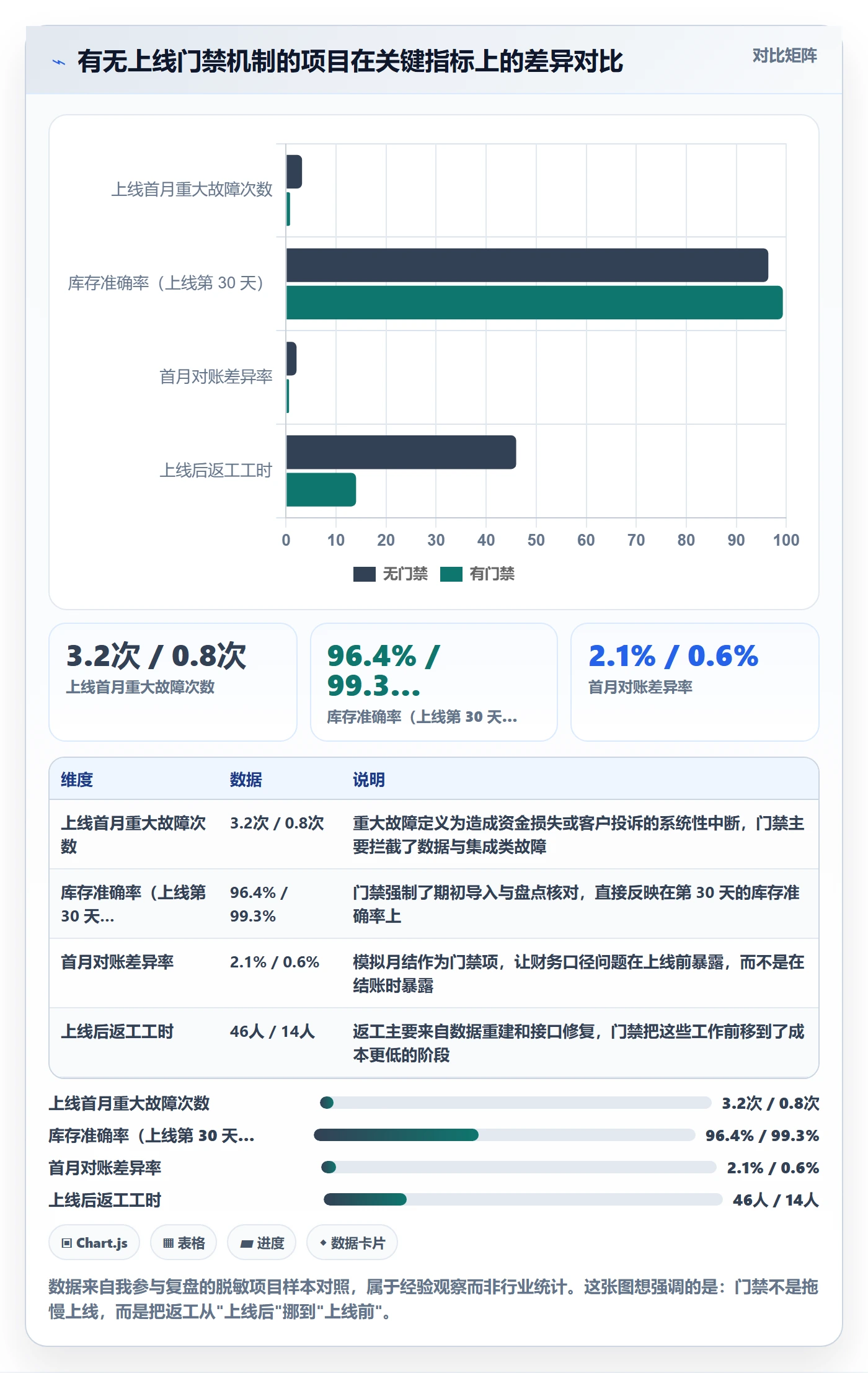
Task: Click the explanation starting 门禁强制了期初导入
Action: pyautogui.click(x=577, y=904)
